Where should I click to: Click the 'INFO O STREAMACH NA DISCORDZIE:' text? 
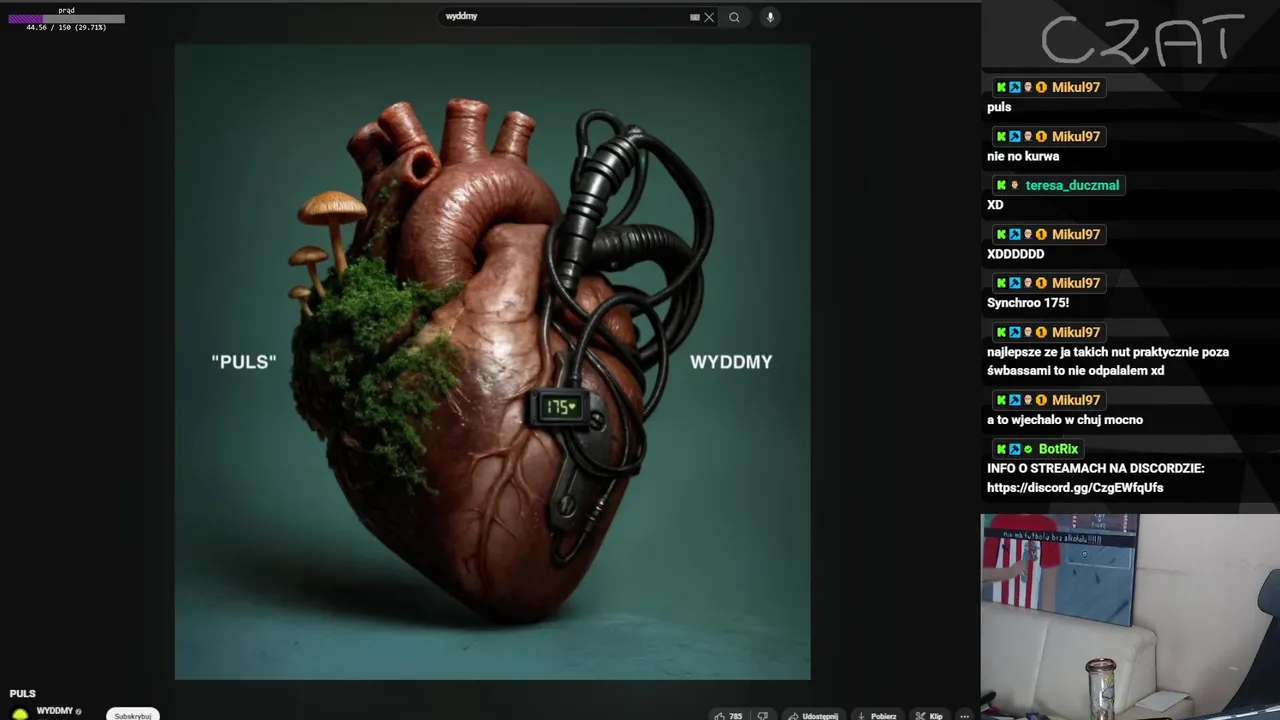click(x=1095, y=468)
